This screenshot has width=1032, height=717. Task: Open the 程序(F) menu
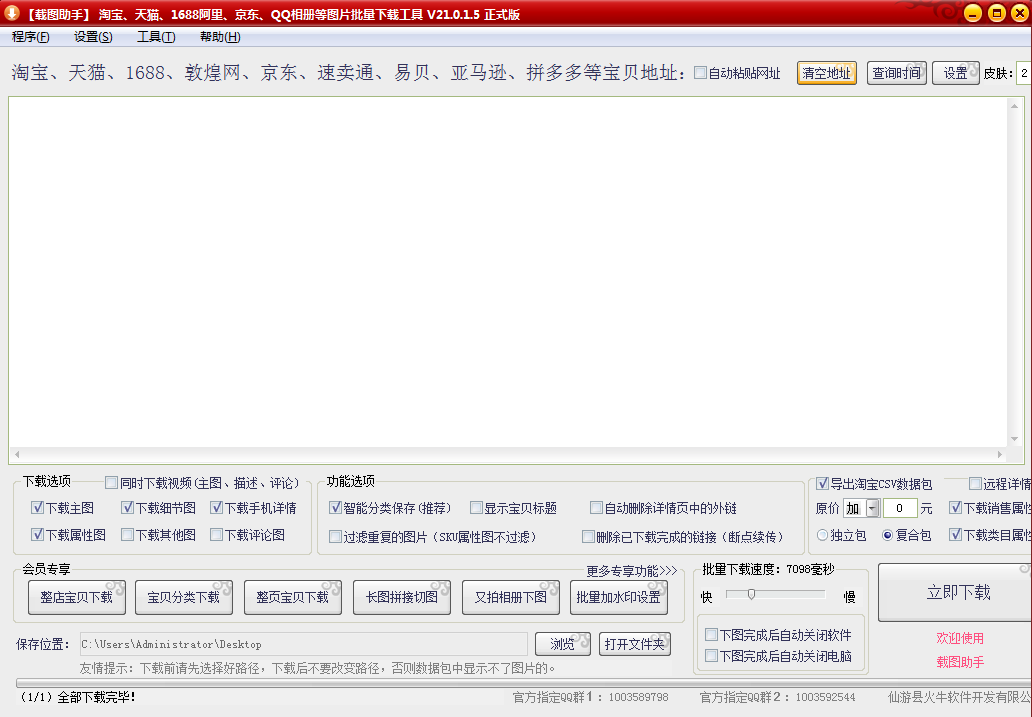28,36
